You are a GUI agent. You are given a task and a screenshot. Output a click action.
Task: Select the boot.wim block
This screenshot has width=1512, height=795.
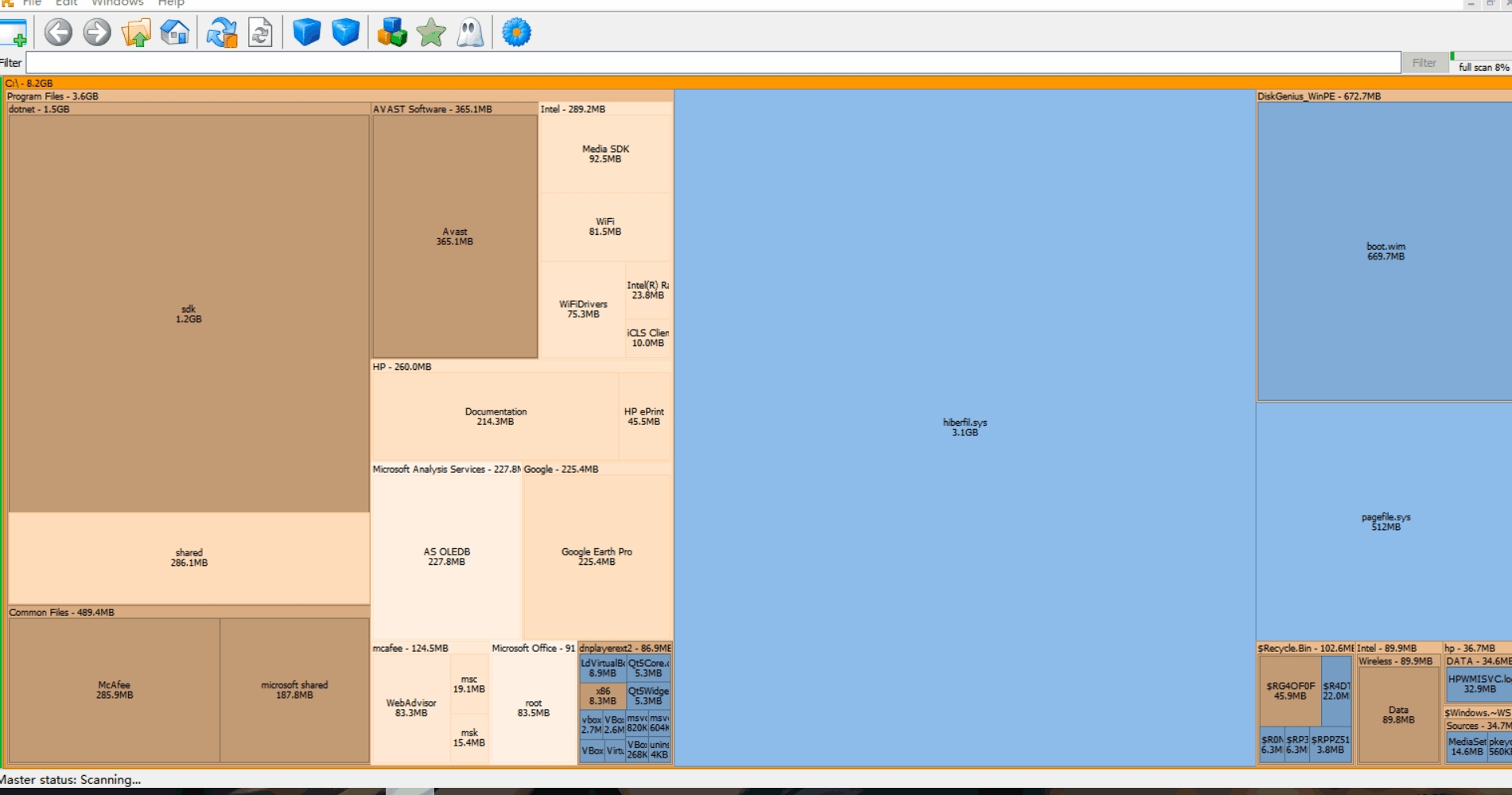pyautogui.click(x=1385, y=251)
